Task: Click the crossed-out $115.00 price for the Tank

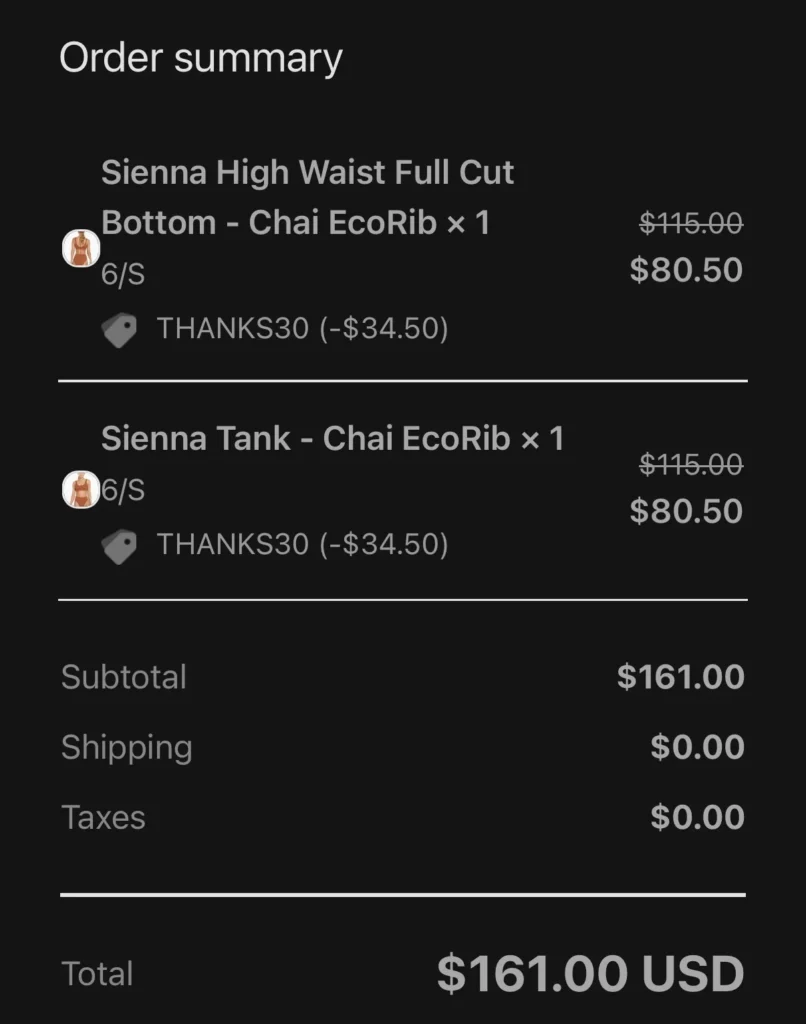Action: coord(691,464)
